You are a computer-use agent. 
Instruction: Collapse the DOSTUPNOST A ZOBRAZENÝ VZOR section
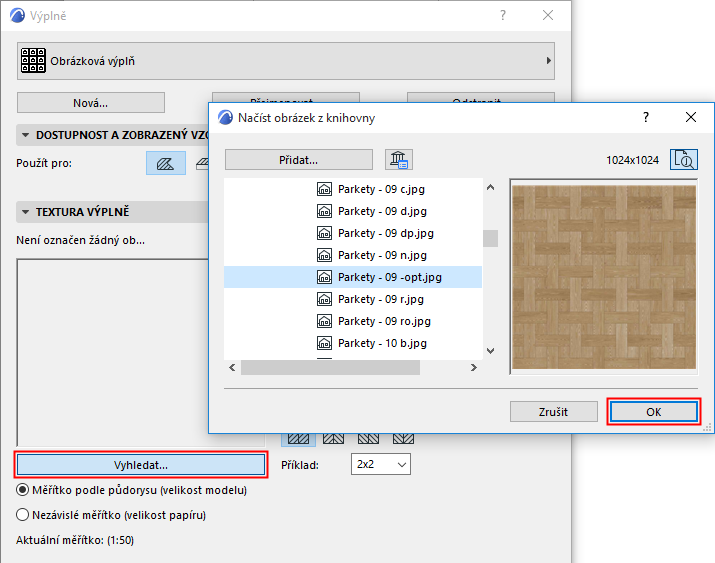[26, 135]
